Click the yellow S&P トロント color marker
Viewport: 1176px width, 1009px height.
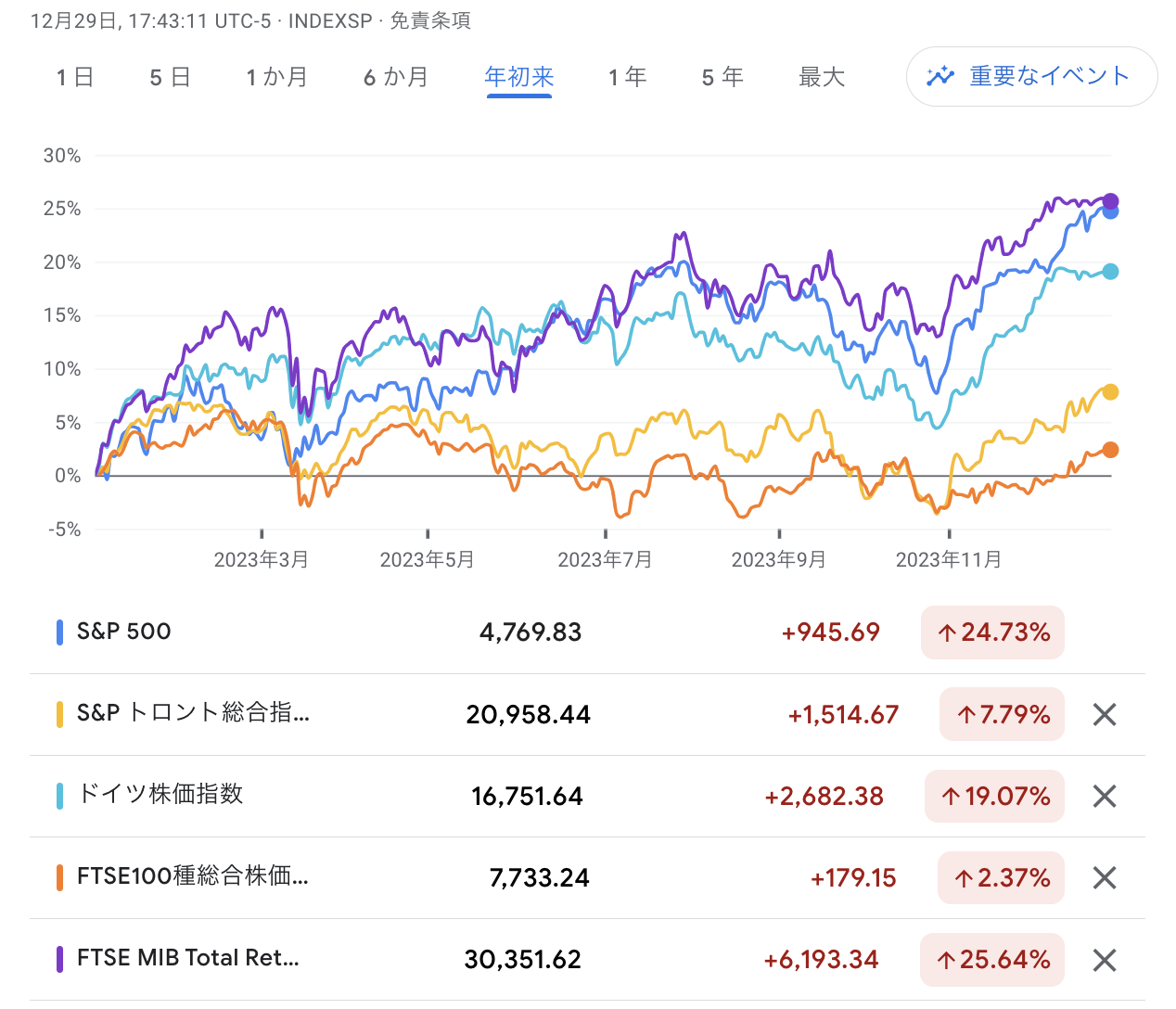coord(59,714)
